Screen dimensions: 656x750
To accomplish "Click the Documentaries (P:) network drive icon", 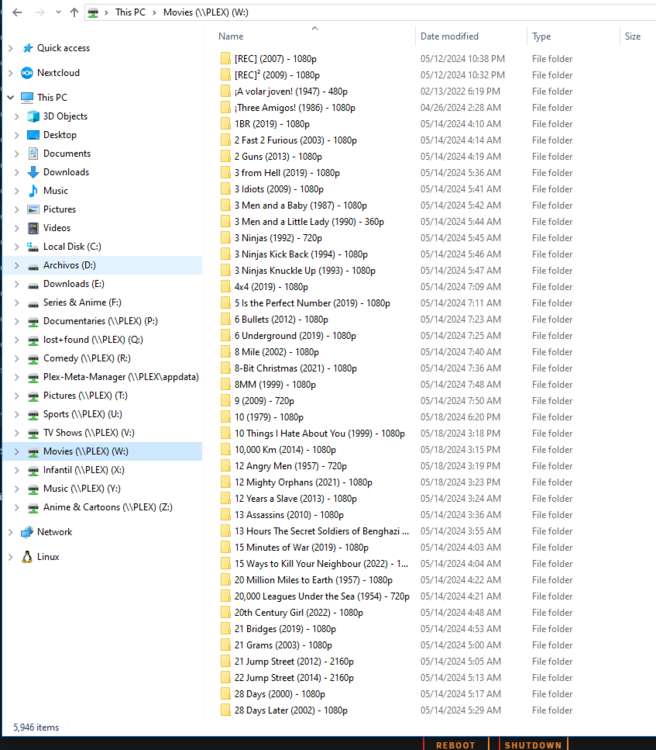I will click(x=33, y=321).
